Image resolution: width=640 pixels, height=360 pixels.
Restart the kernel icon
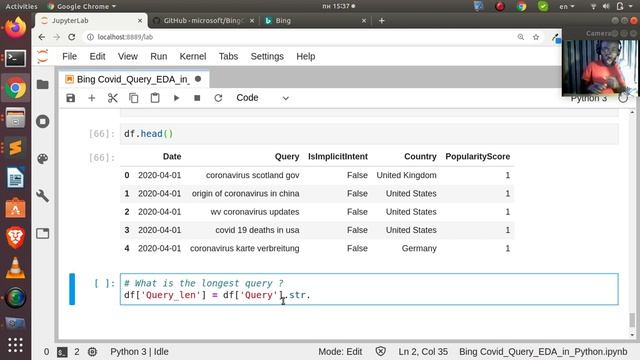click(218, 98)
